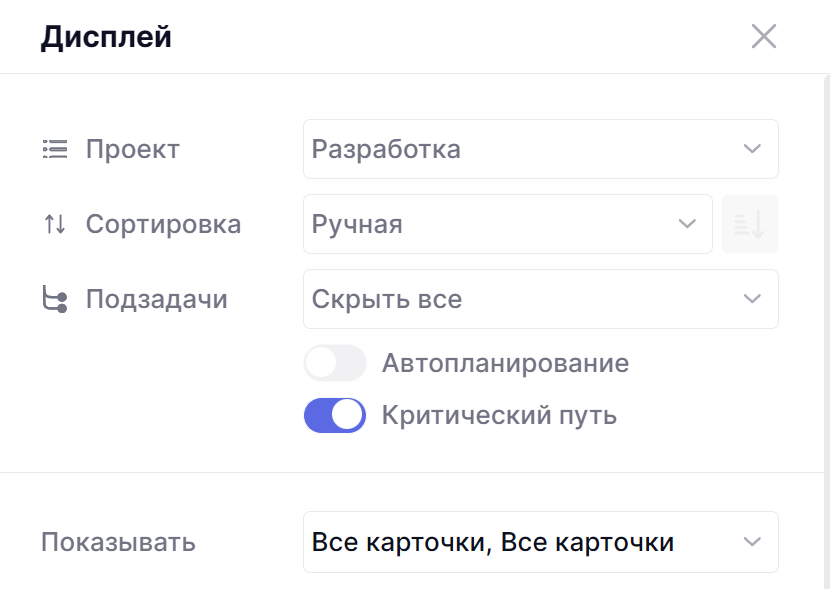Screen dimensions: 830x589
Task: Click the chevron arrow in the Разработка field
Action: (x=752, y=149)
